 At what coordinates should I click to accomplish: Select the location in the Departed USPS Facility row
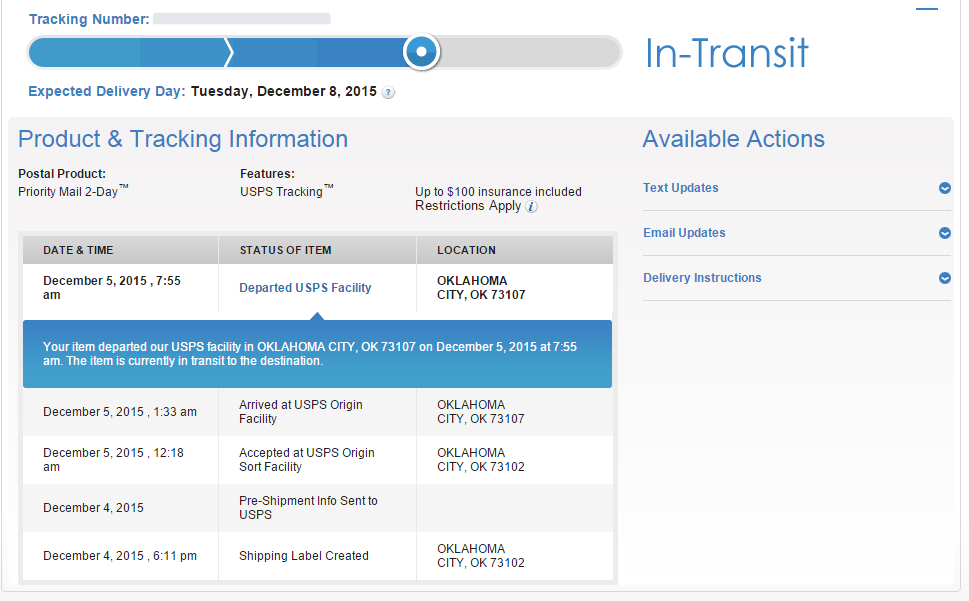[481, 288]
